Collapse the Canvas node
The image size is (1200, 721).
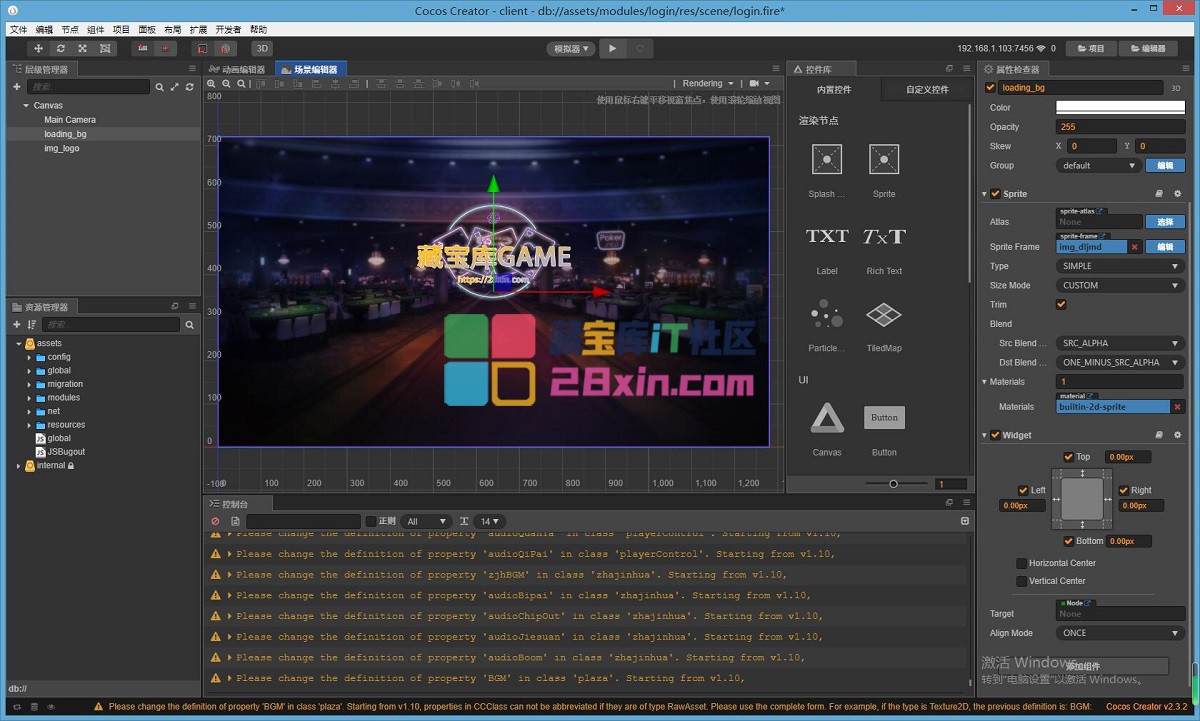pyautogui.click(x=25, y=105)
